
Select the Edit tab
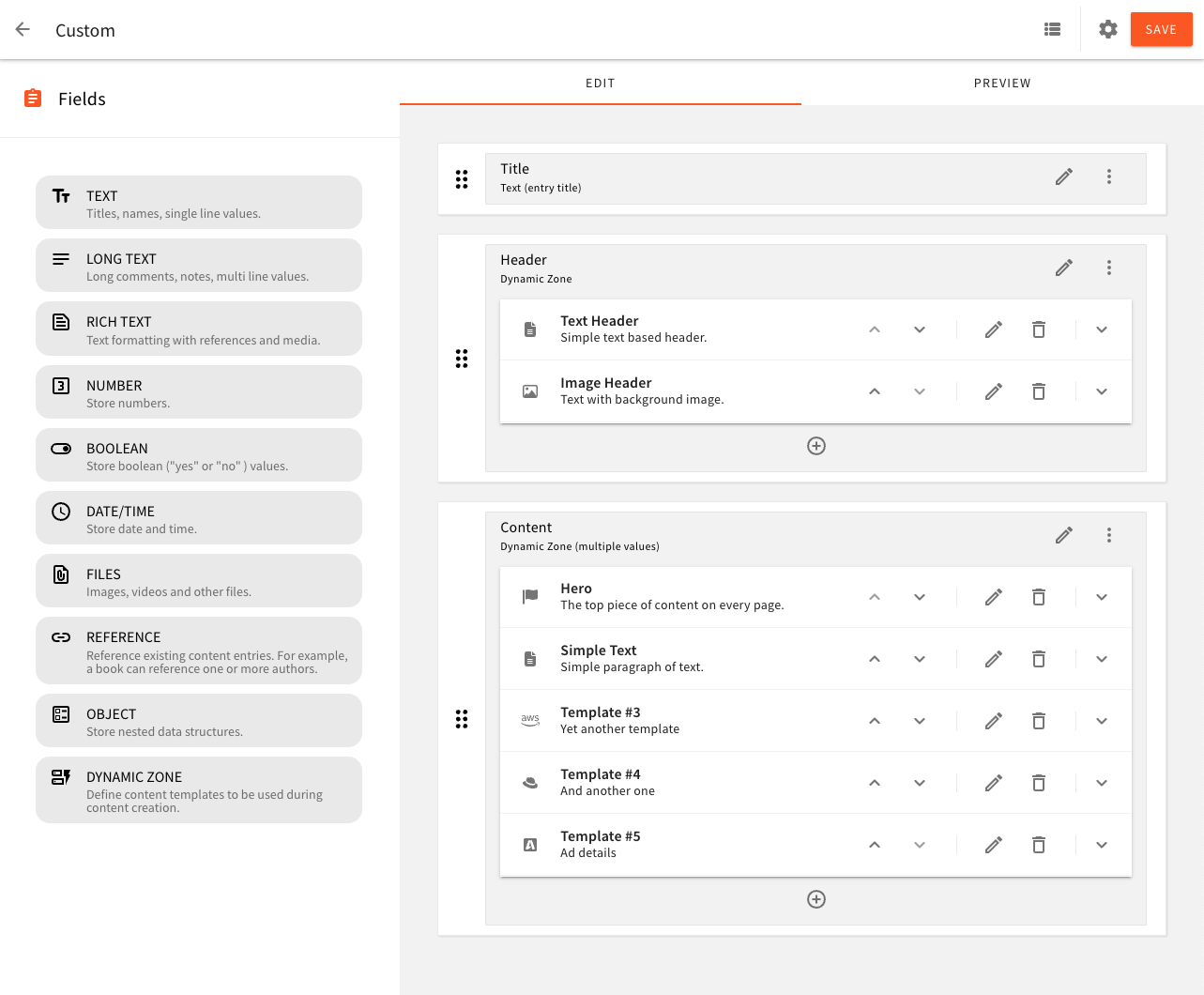[x=601, y=84]
